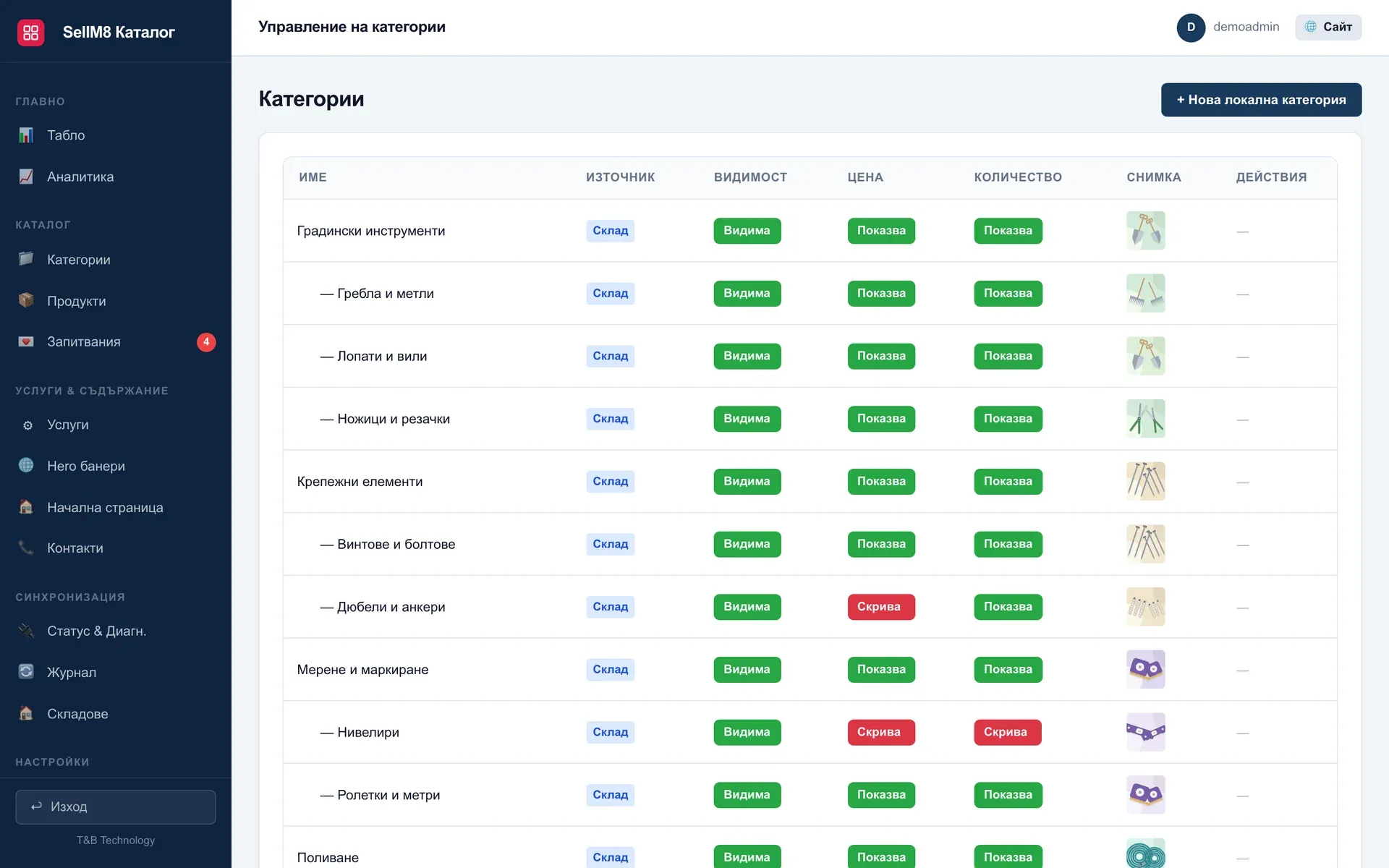Image resolution: width=1389 pixels, height=868 pixels.
Task: Open Hero банери globe icon
Action: 26,465
